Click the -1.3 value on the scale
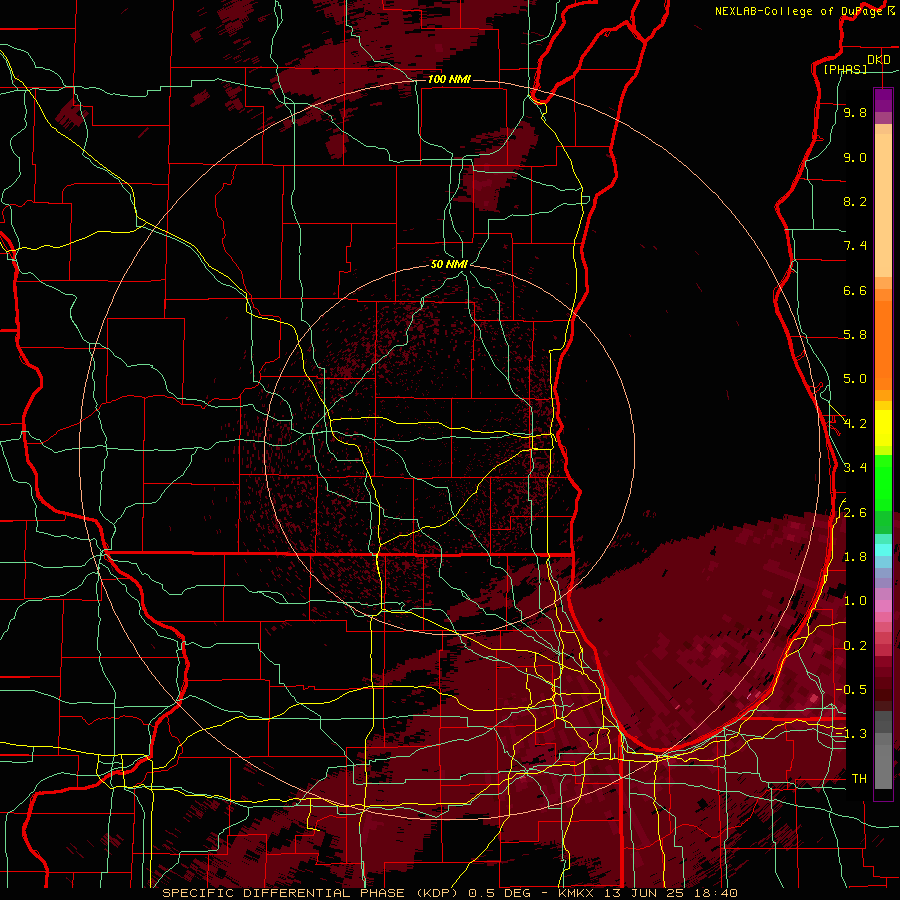Image resolution: width=900 pixels, height=900 pixels. 851,734
